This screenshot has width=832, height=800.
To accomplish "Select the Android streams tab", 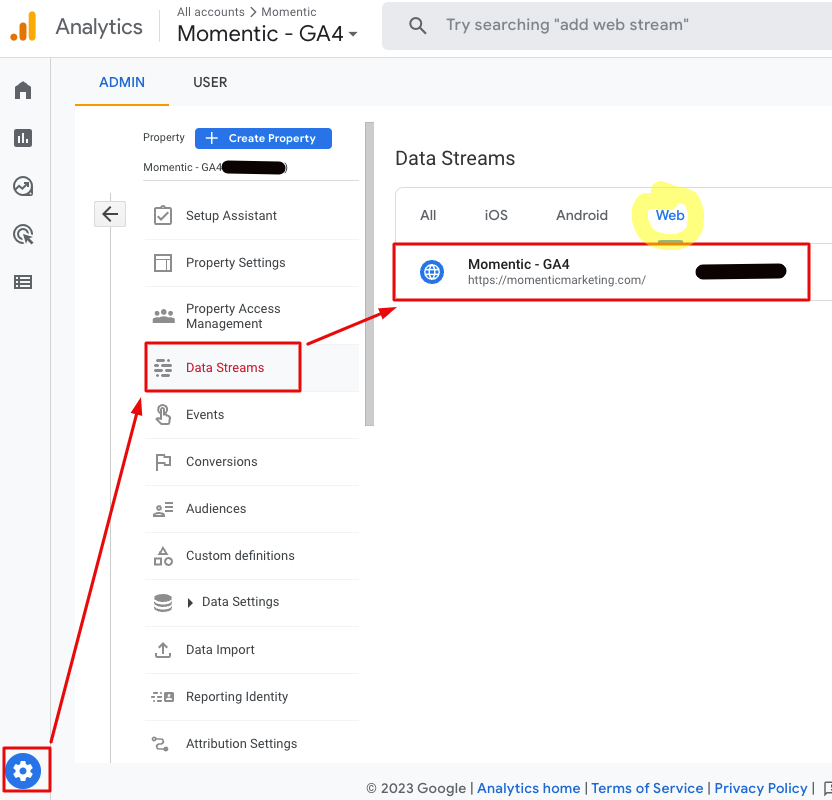I will (582, 215).
